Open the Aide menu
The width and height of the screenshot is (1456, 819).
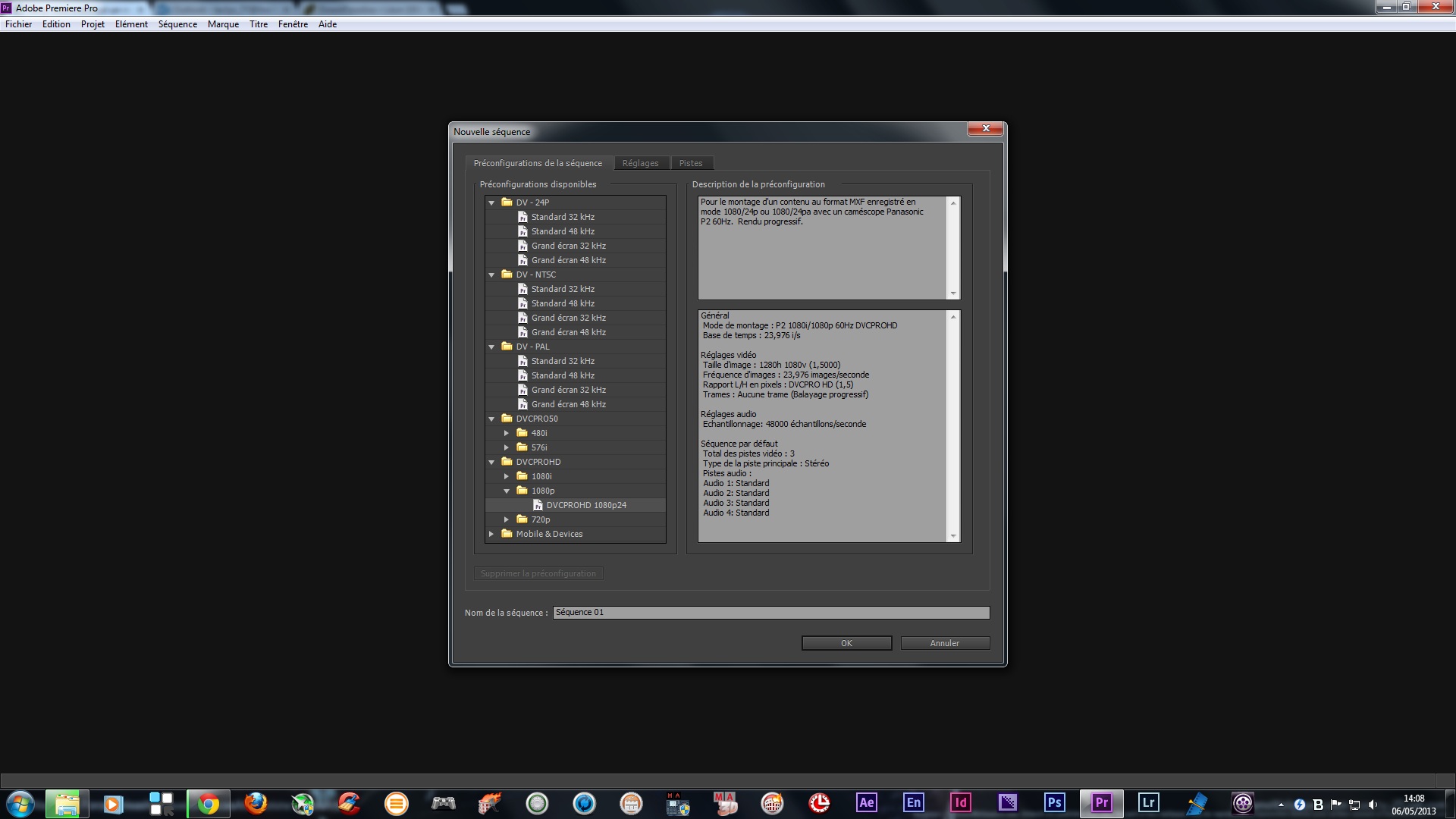coord(328,24)
